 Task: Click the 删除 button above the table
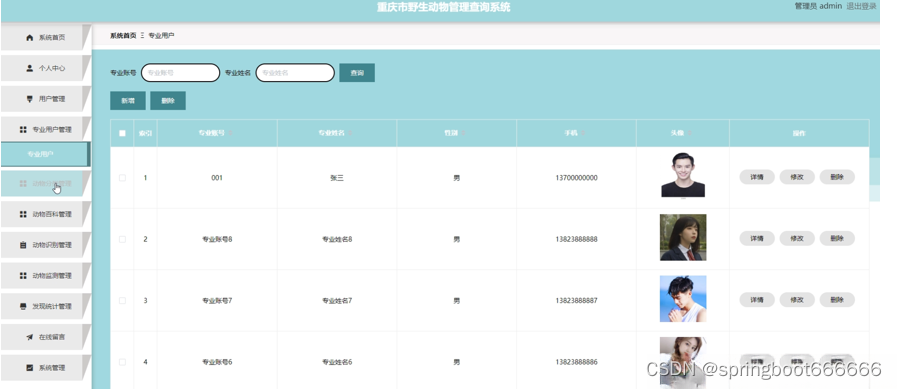(x=168, y=101)
